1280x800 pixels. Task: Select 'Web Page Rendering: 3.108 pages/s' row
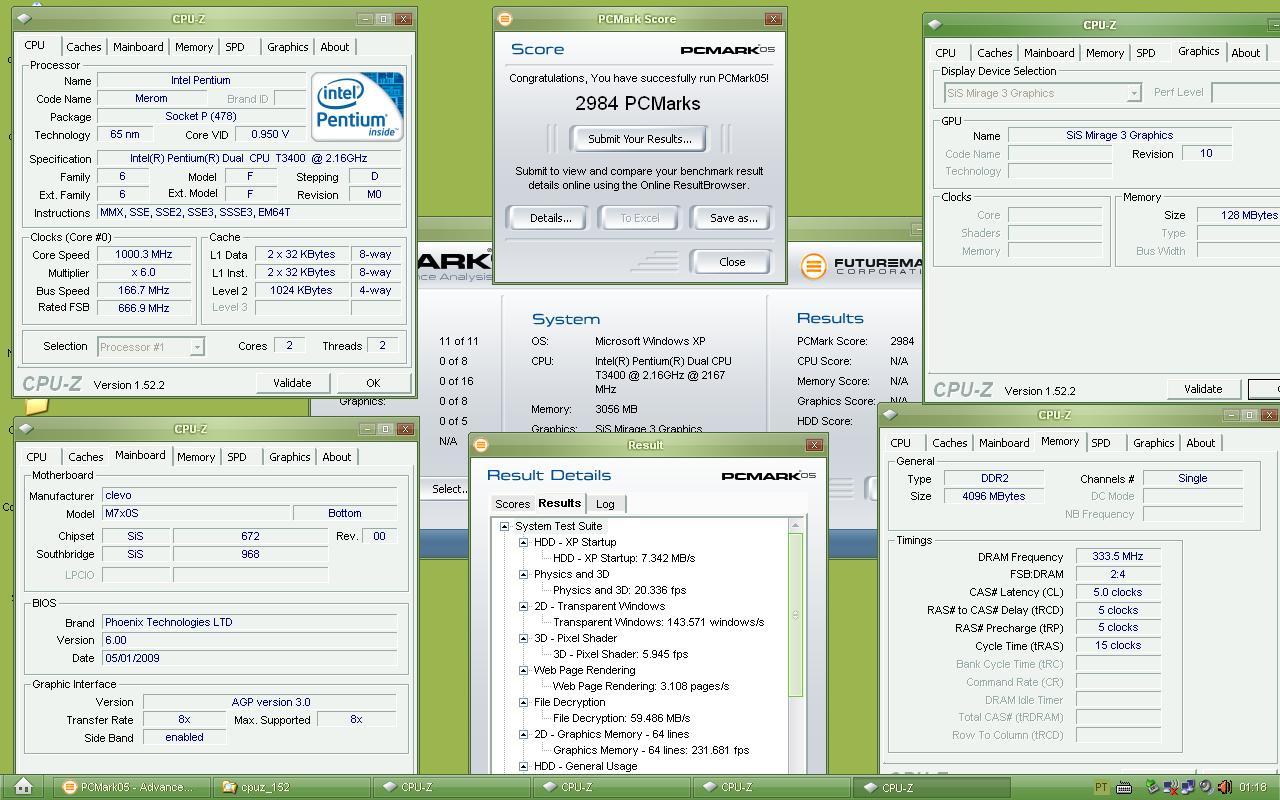(641, 686)
